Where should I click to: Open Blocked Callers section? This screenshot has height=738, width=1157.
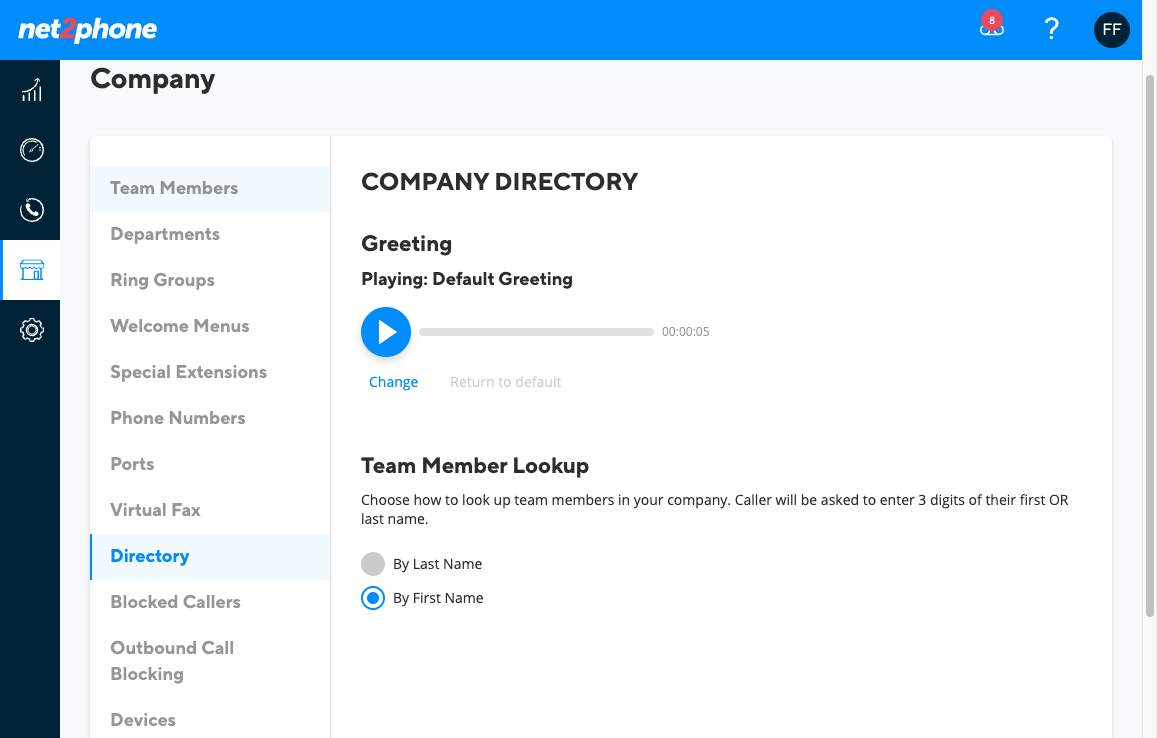click(x=210, y=602)
